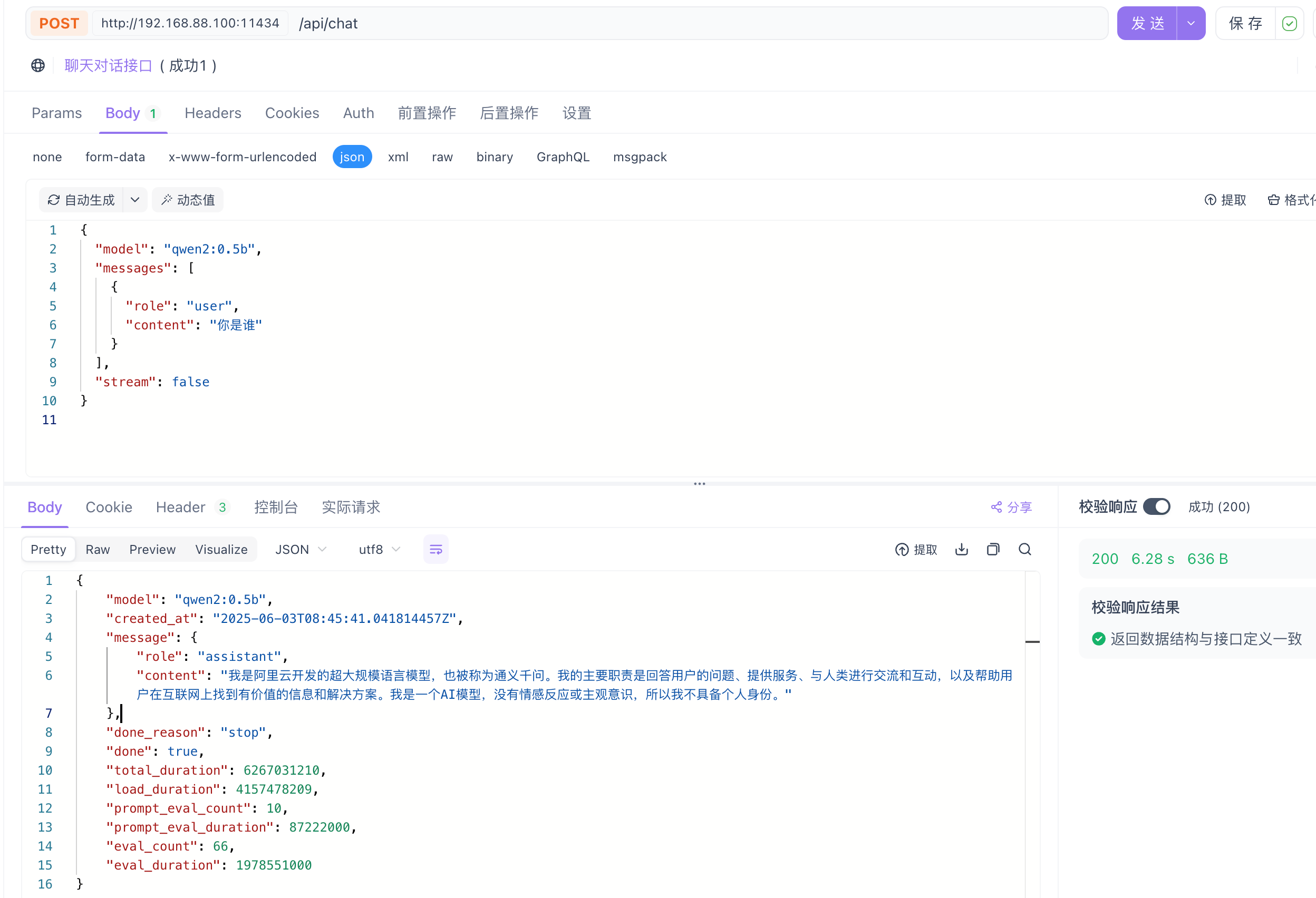The width and height of the screenshot is (1316, 898).
Task: Click the "done_reason": "stop" line
Action: pyautogui.click(x=189, y=732)
